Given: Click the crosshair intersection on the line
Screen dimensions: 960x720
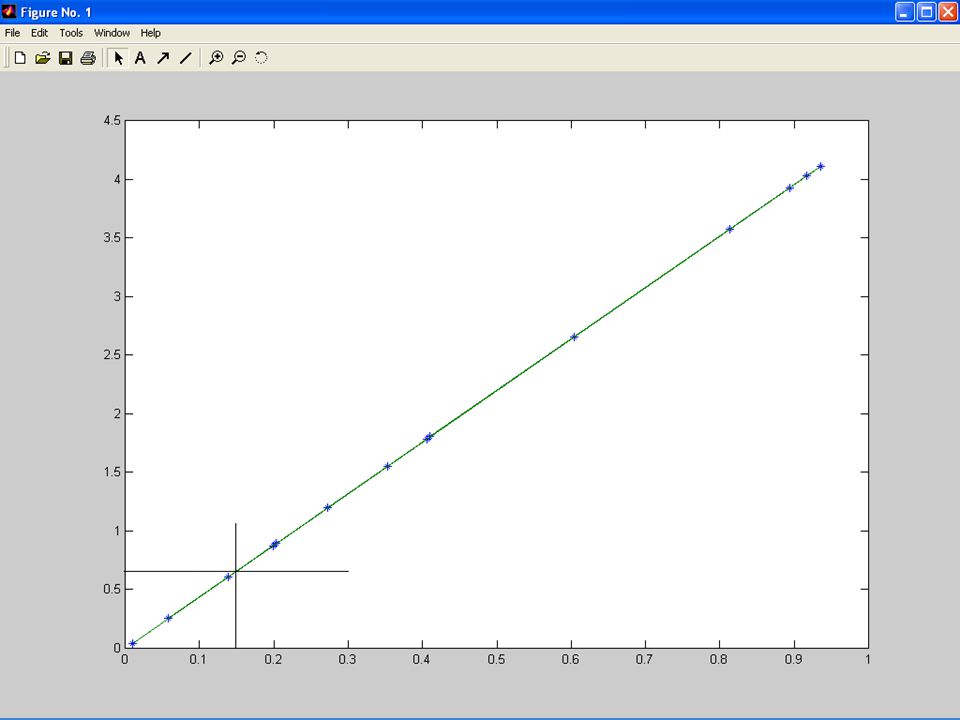Looking at the screenshot, I should [x=236, y=571].
